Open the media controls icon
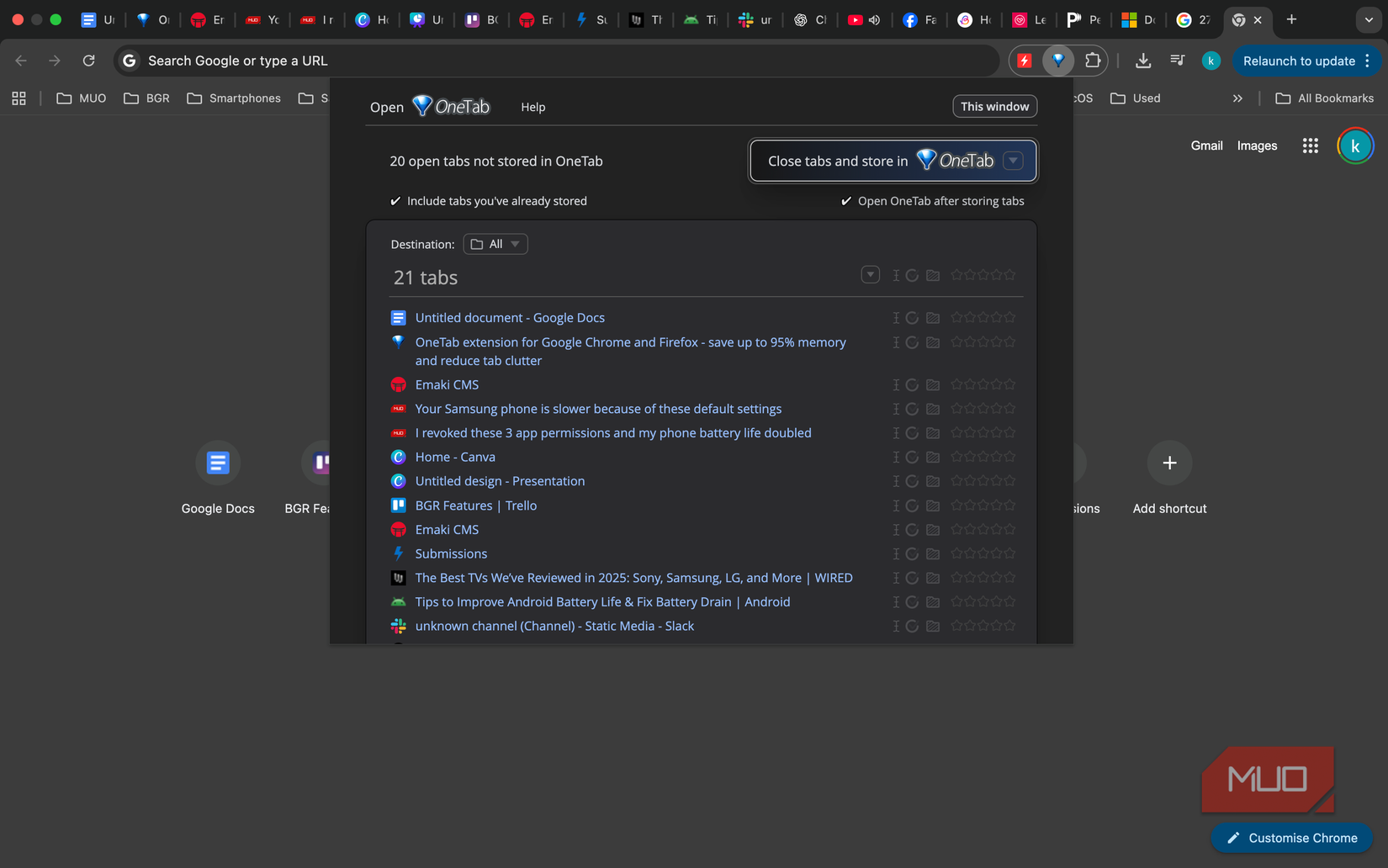This screenshot has width=1388, height=868. click(1177, 60)
